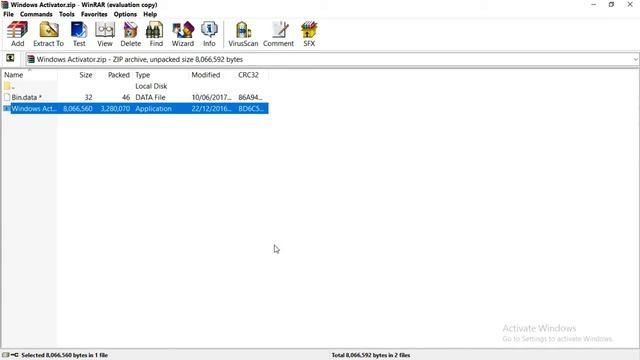Click the Selected 8,066,560 bytes status text
Screen dimensions: 640x360
64,355
